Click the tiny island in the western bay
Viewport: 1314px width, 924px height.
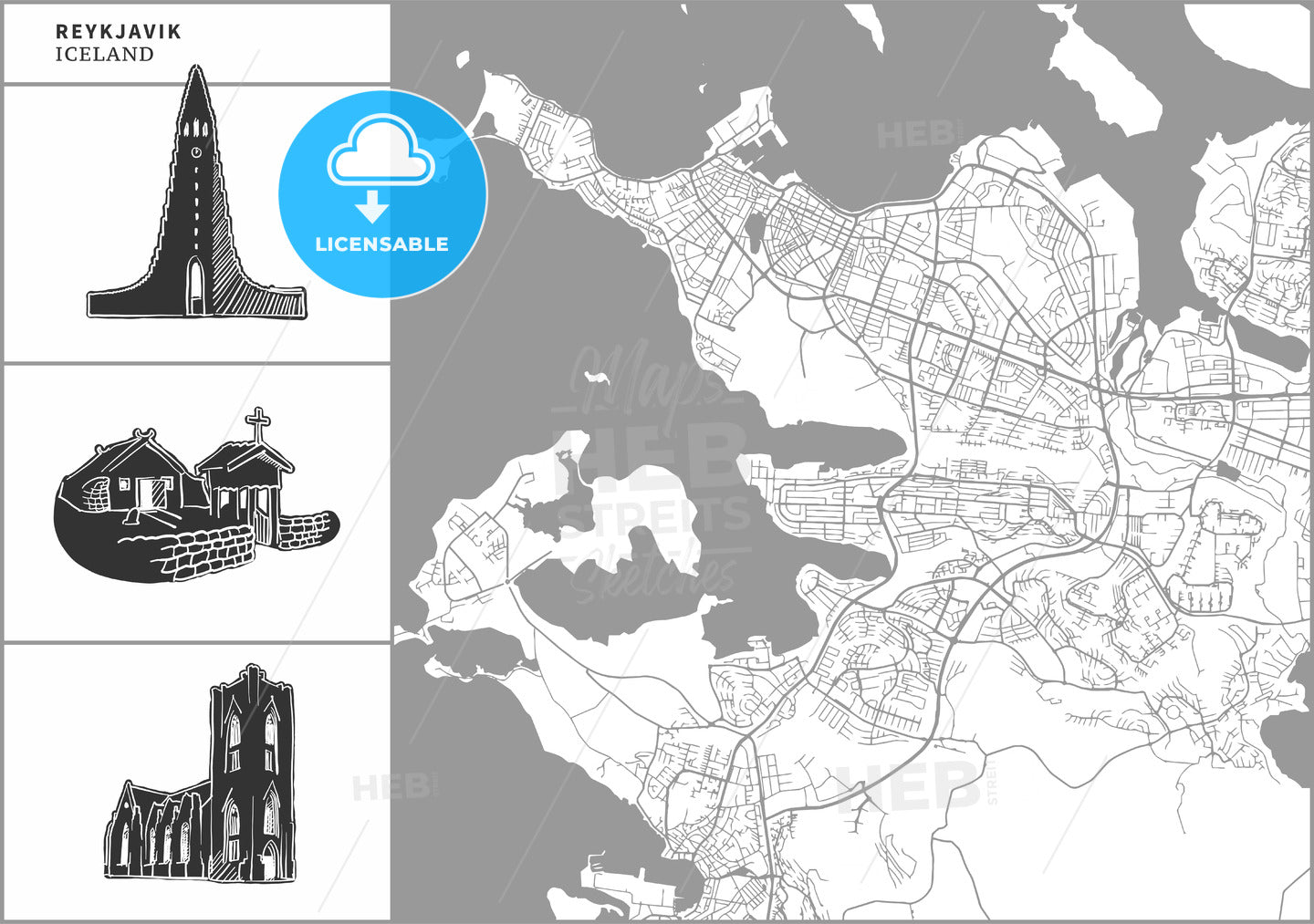[598, 376]
